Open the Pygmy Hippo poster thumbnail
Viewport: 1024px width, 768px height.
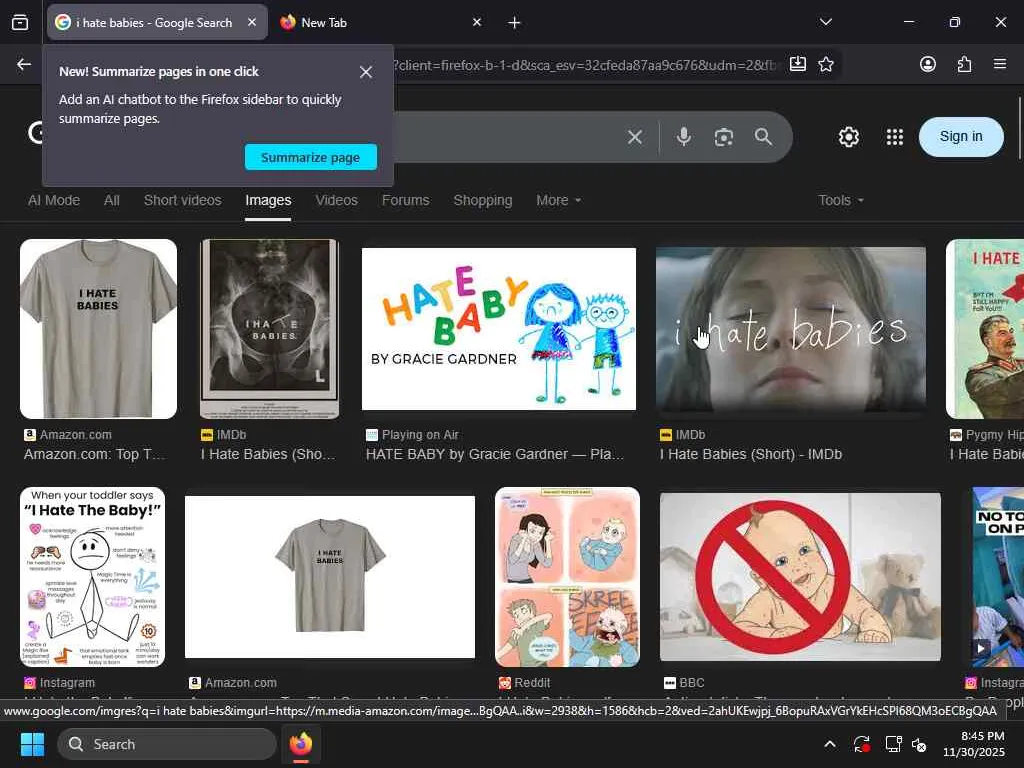pos(985,328)
